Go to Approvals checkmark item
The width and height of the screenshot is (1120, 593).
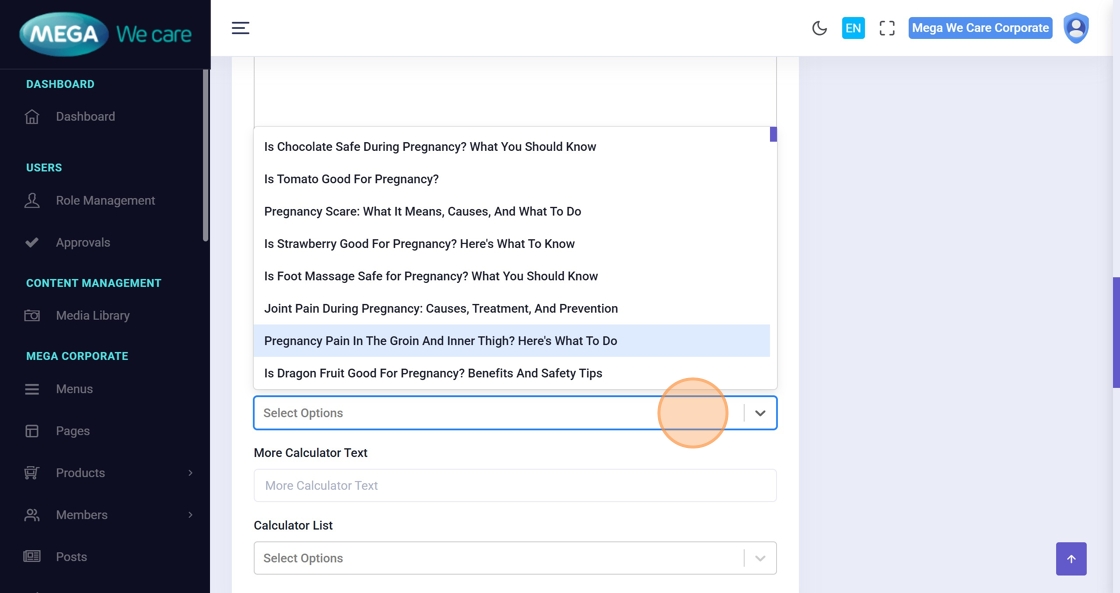(83, 243)
